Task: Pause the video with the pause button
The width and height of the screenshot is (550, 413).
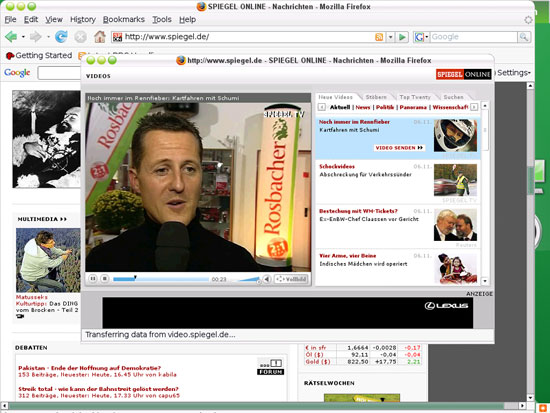Action: 93,279
